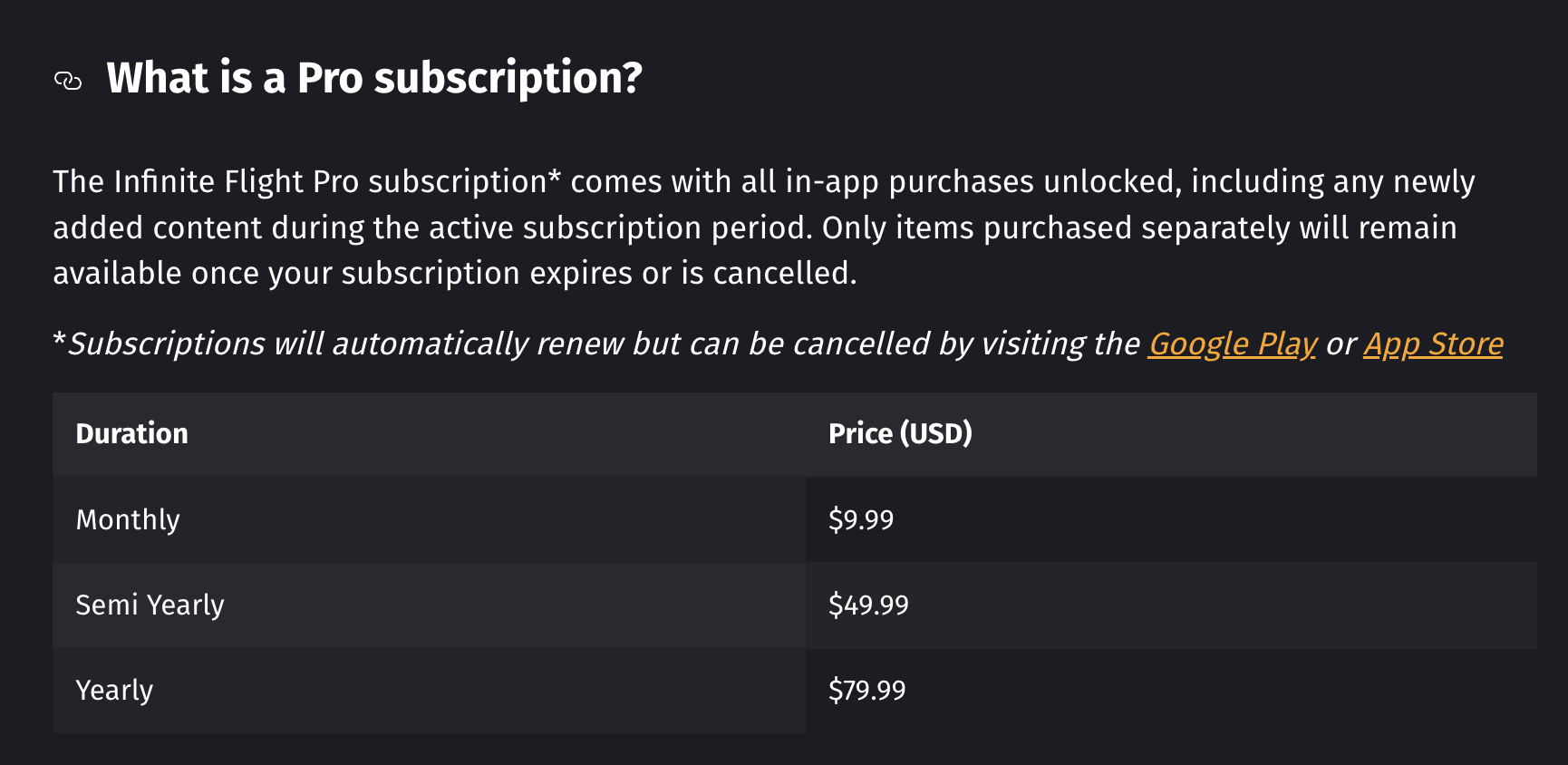Click the $79.99 price cell
Screen dimensions: 1568x765
tap(866, 690)
